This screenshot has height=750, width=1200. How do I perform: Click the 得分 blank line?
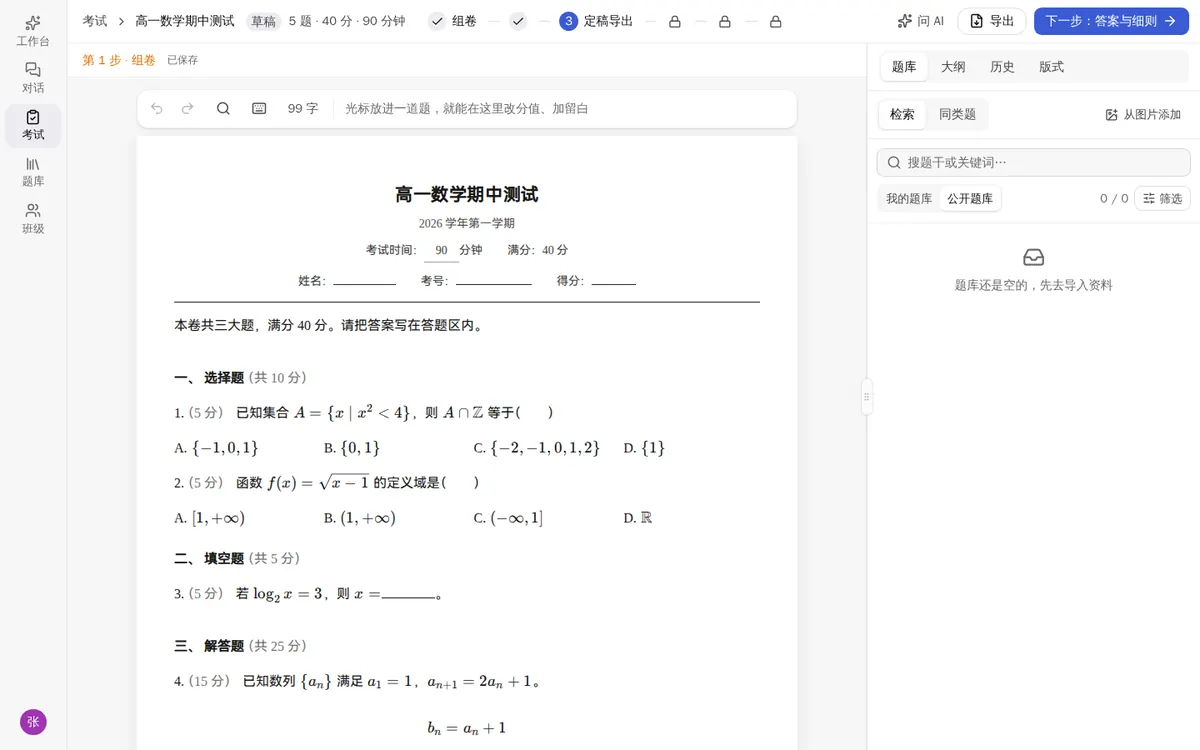pos(614,282)
